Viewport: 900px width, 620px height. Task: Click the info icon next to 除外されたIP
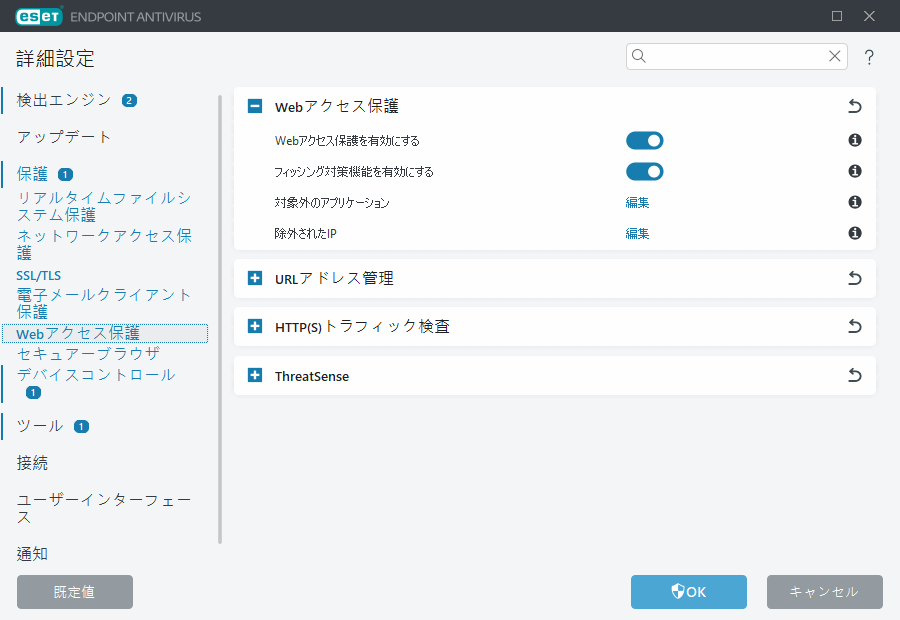[x=854, y=232]
